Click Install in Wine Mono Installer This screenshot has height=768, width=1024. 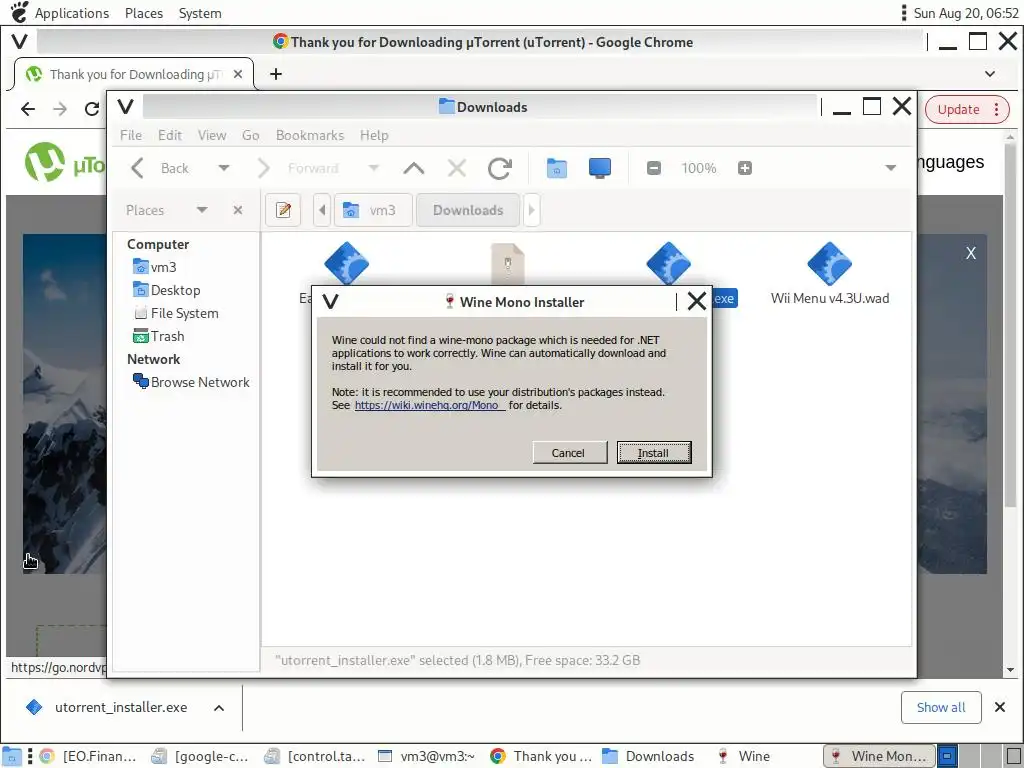click(x=654, y=453)
